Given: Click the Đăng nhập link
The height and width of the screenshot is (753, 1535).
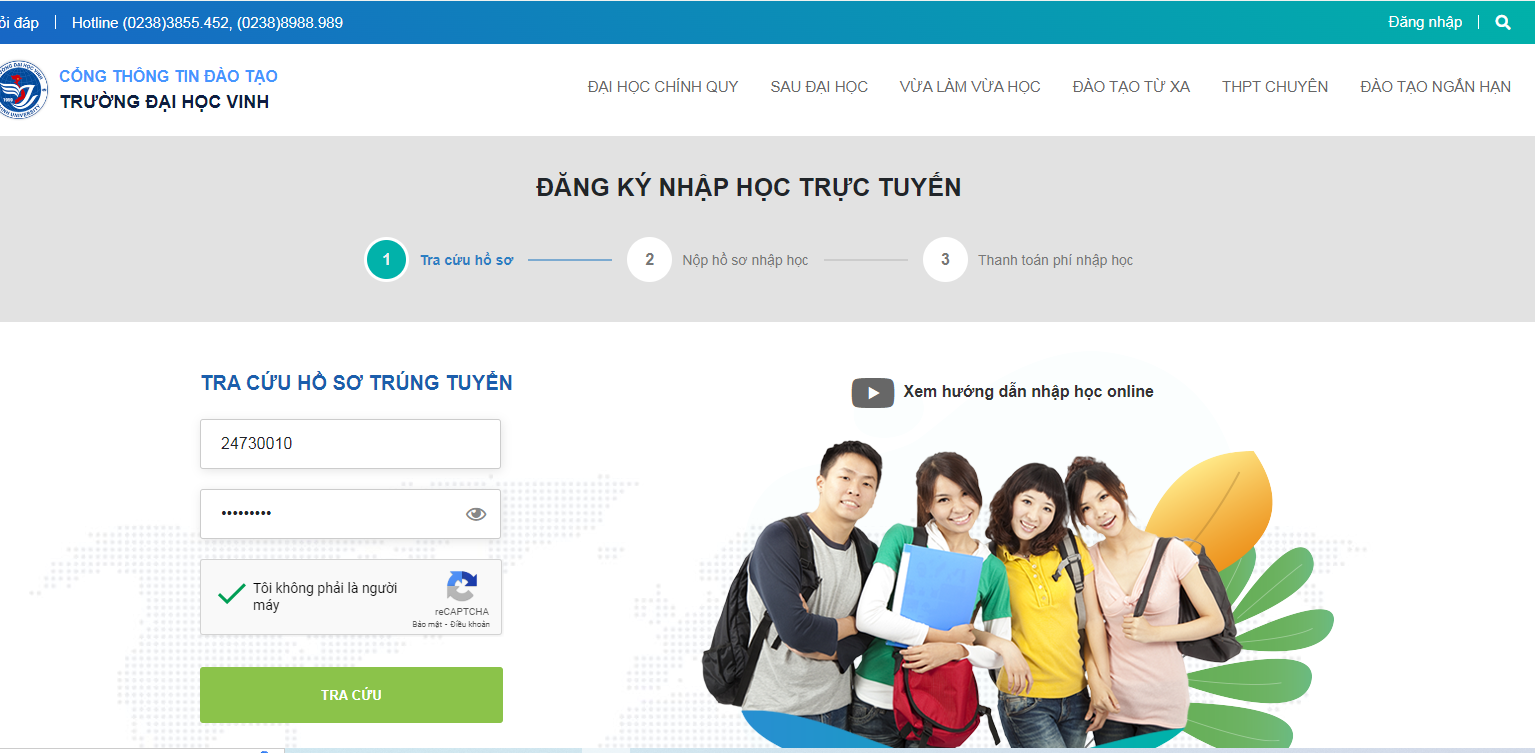Looking at the screenshot, I should click(x=1425, y=22).
